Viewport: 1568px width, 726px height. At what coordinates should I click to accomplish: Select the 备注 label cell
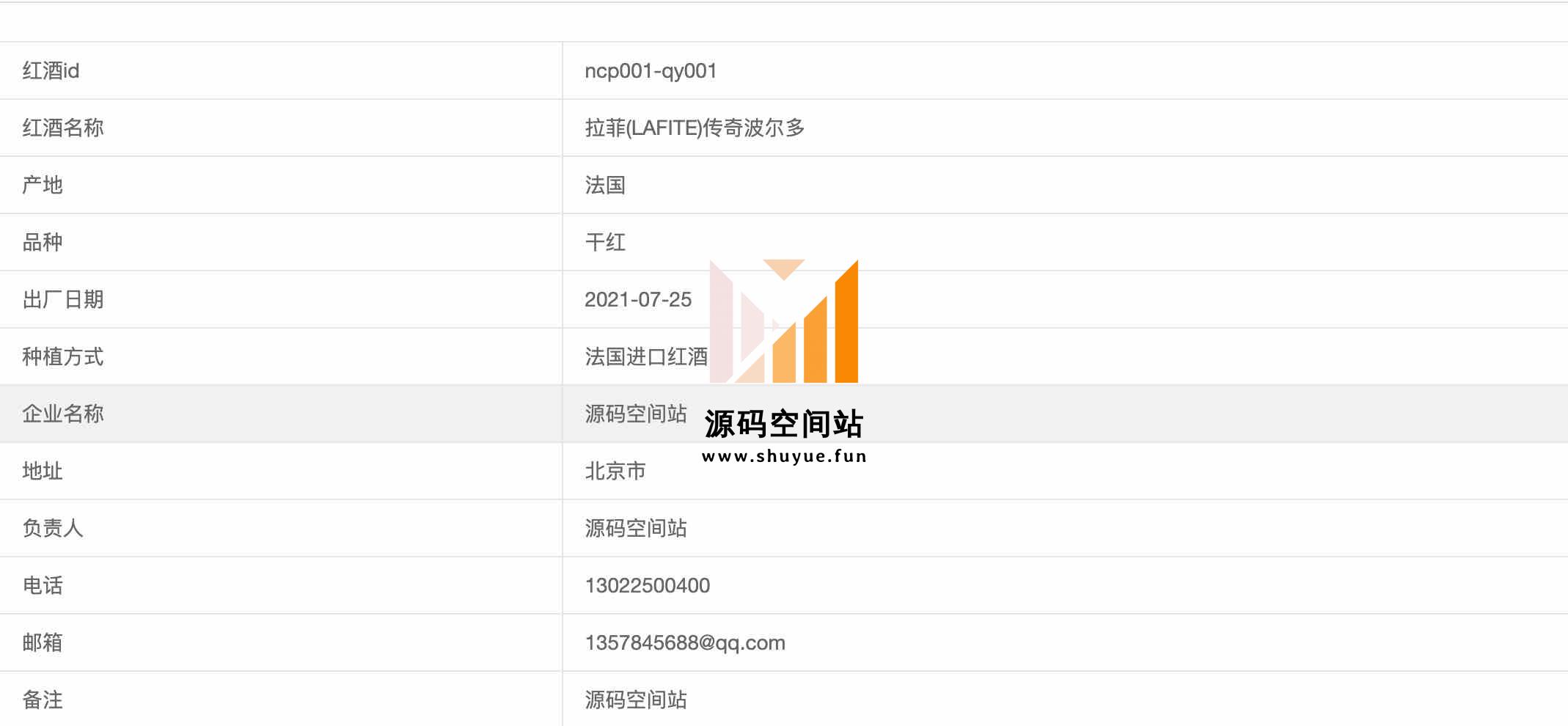[x=281, y=699]
